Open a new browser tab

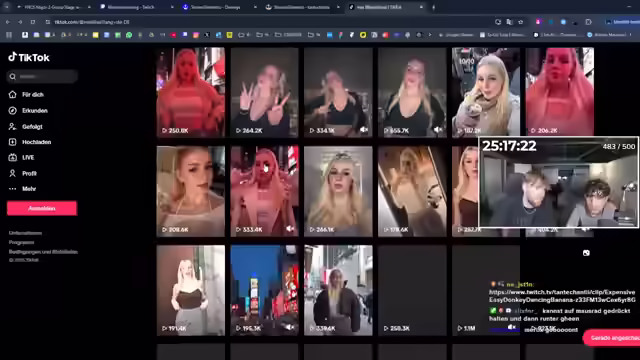point(433,7)
